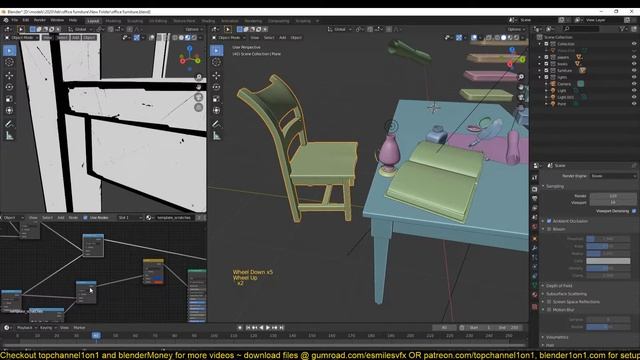The image size is (640, 360).
Task: Select the Cursor tool in main 3D viewport
Action: pyautogui.click(x=216, y=62)
